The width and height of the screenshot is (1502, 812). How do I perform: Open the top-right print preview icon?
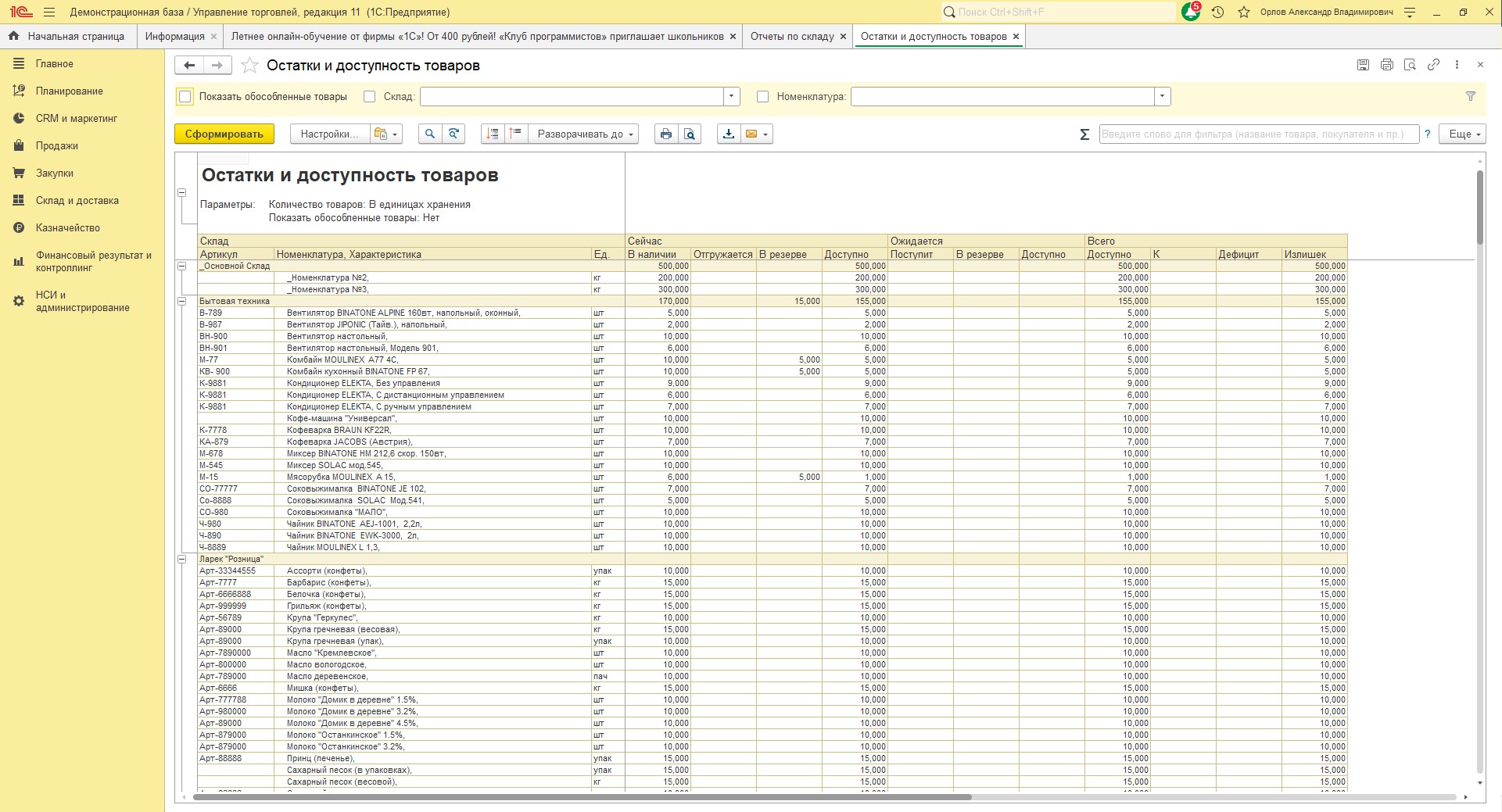(1410, 65)
